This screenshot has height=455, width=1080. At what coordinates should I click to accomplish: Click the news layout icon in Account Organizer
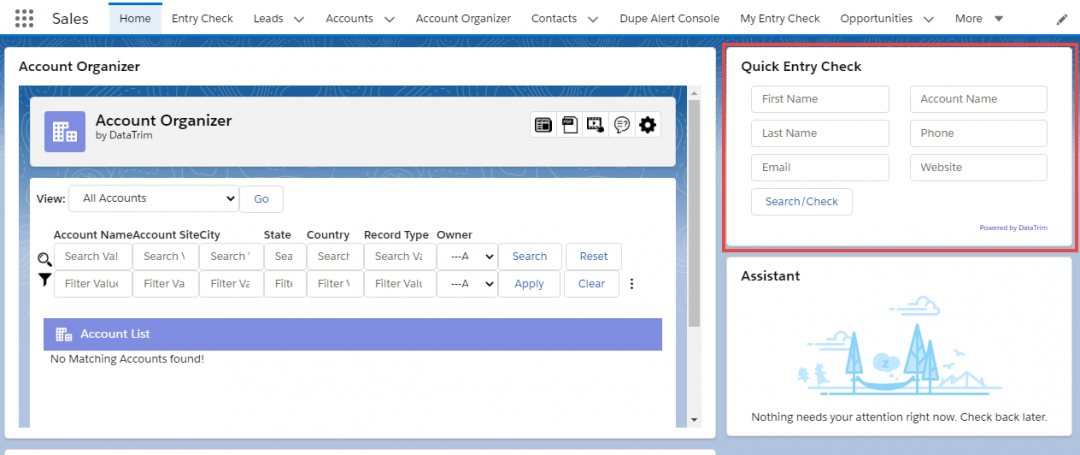[544, 125]
